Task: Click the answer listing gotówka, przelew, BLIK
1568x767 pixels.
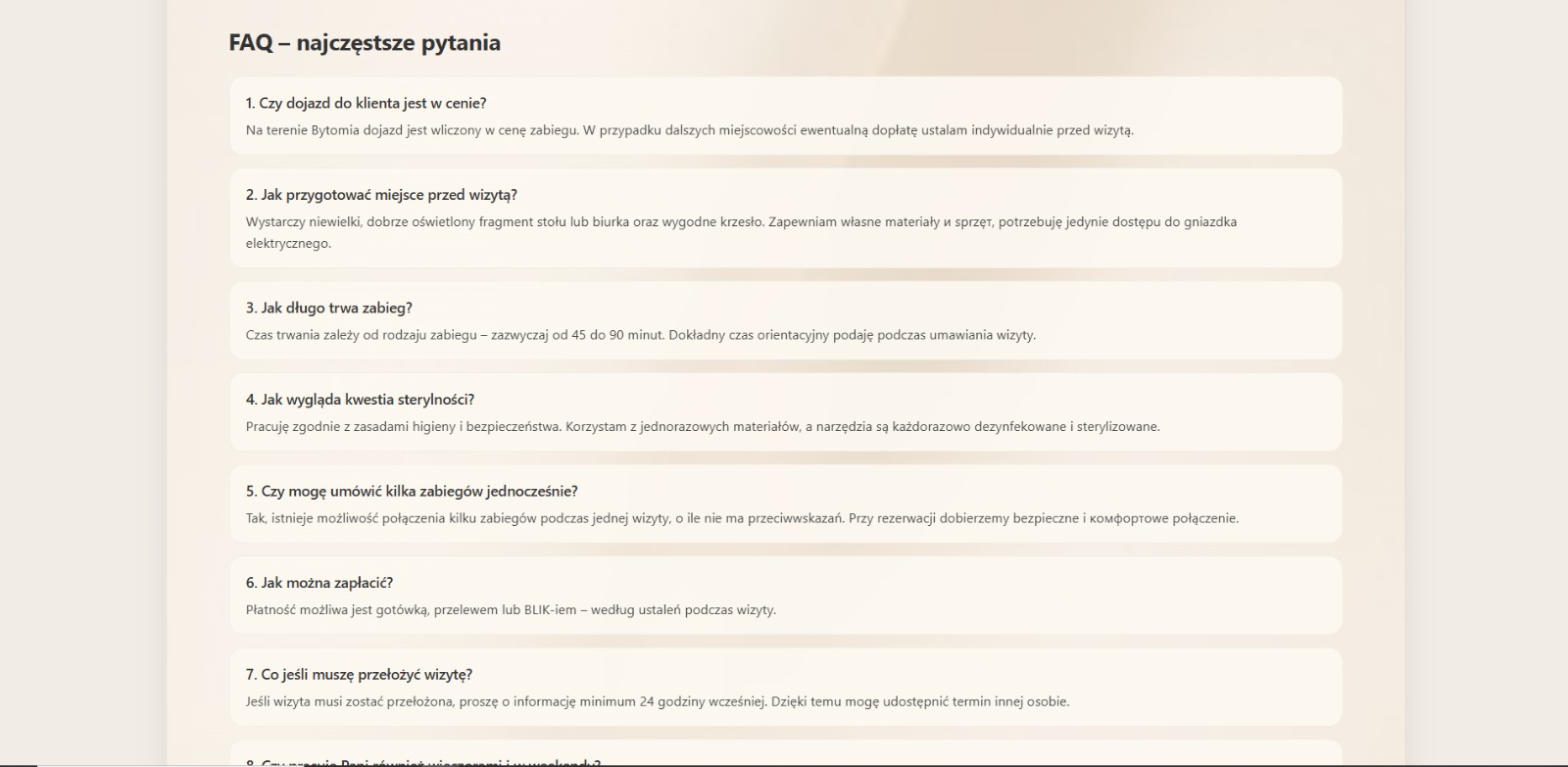Action: [511, 610]
